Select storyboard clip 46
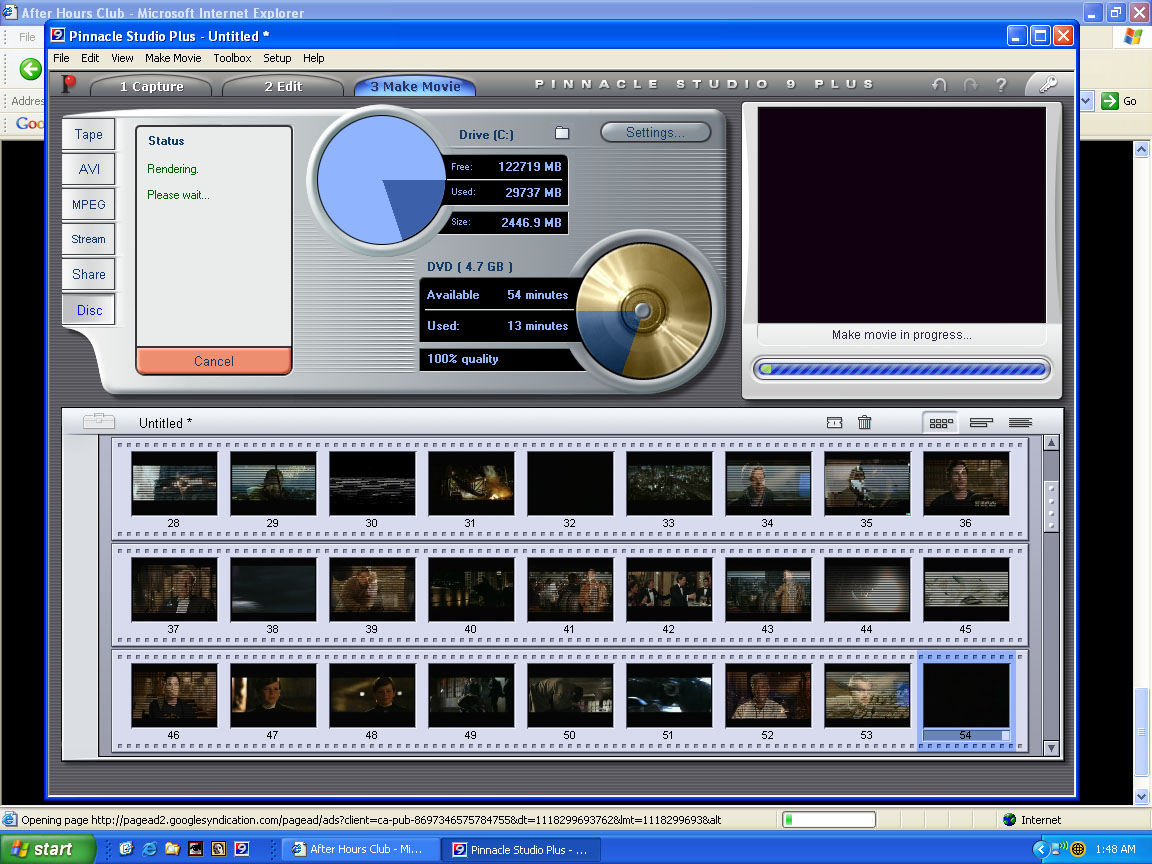Image resolution: width=1152 pixels, height=864 pixels. click(174, 694)
